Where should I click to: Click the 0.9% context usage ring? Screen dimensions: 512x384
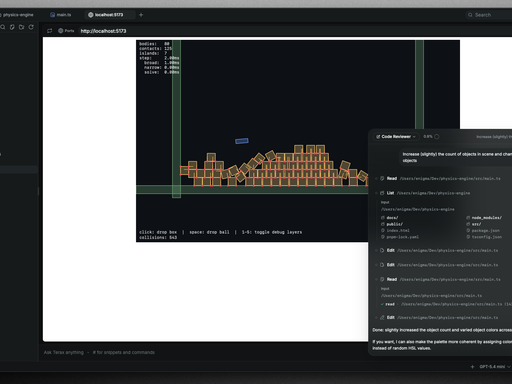(x=437, y=137)
